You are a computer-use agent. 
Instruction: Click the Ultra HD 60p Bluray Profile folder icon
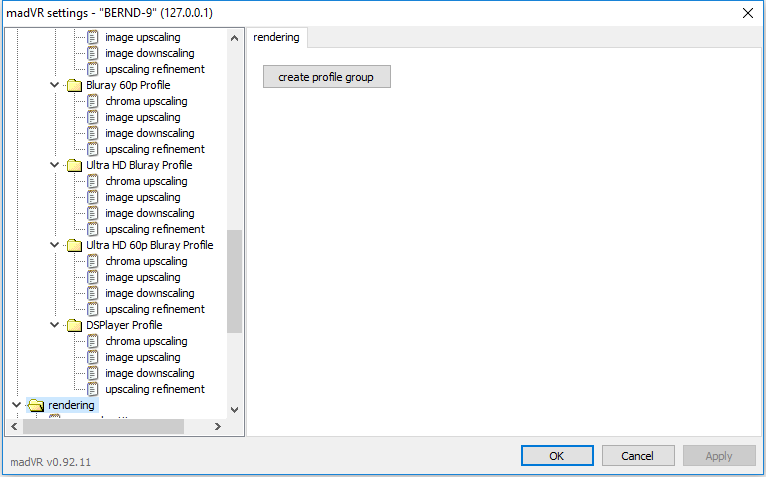coord(74,245)
